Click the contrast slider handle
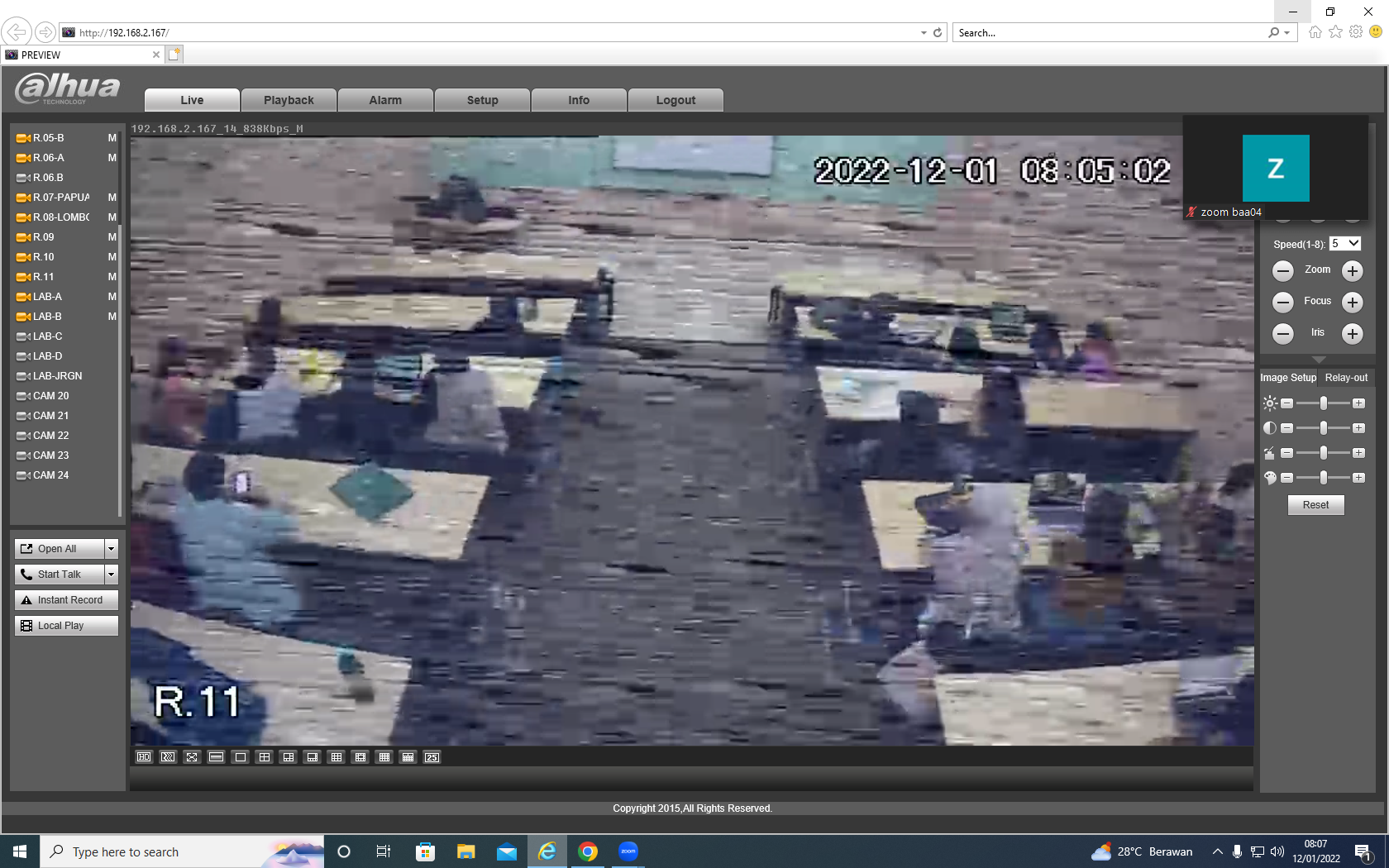 point(1324,428)
